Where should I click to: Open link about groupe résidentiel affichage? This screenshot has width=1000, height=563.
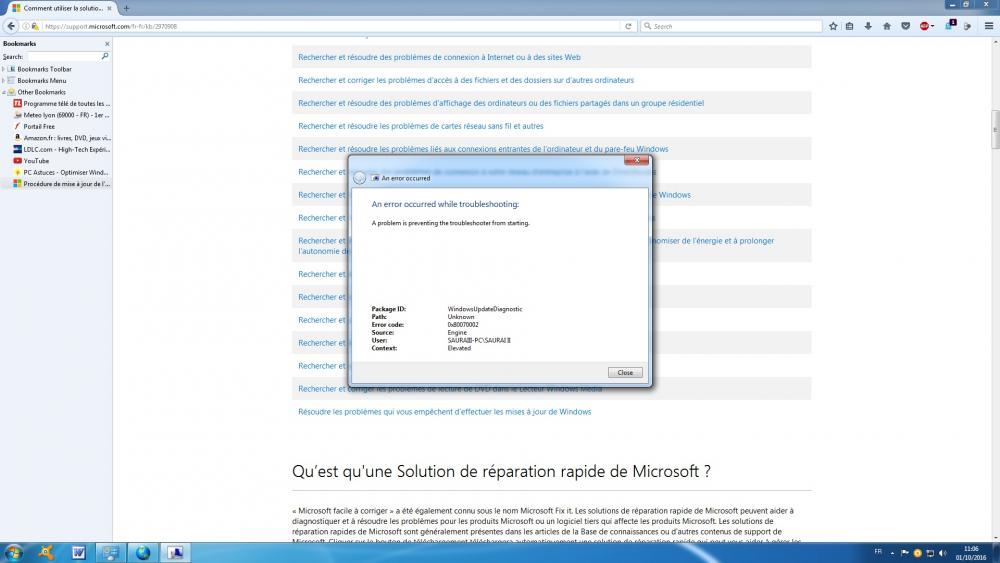501,103
